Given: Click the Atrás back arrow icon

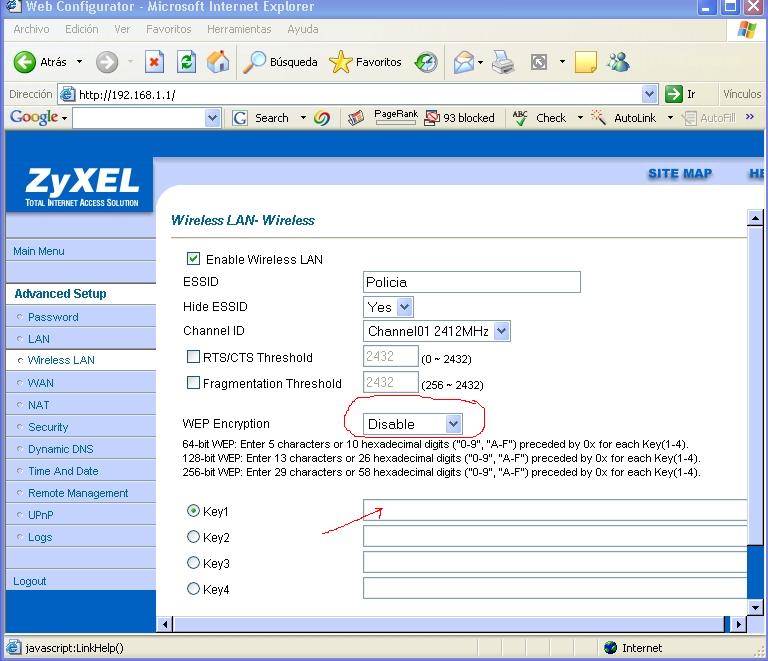Looking at the screenshot, I should tap(24, 62).
